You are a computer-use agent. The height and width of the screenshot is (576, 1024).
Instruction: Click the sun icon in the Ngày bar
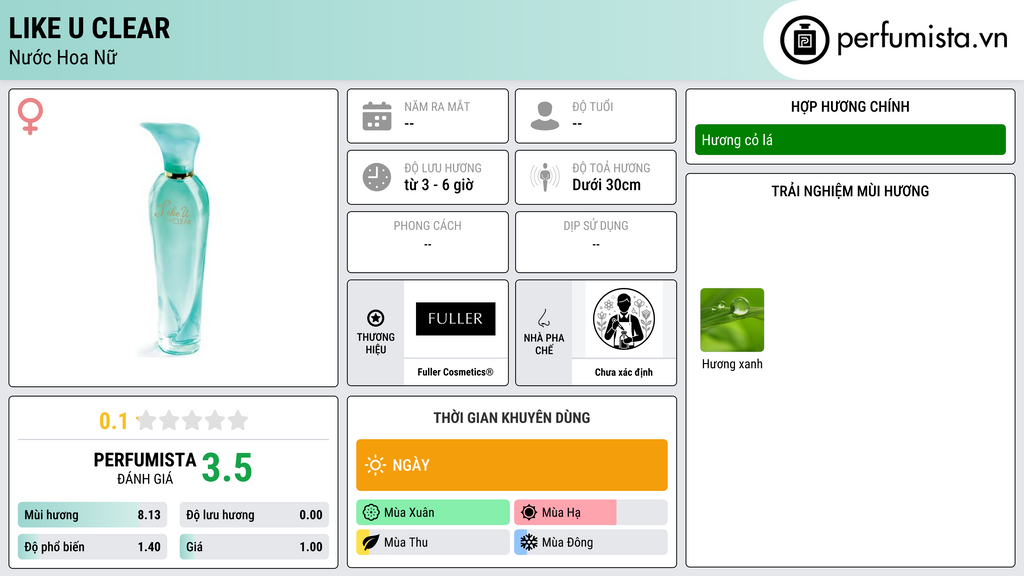coord(375,465)
